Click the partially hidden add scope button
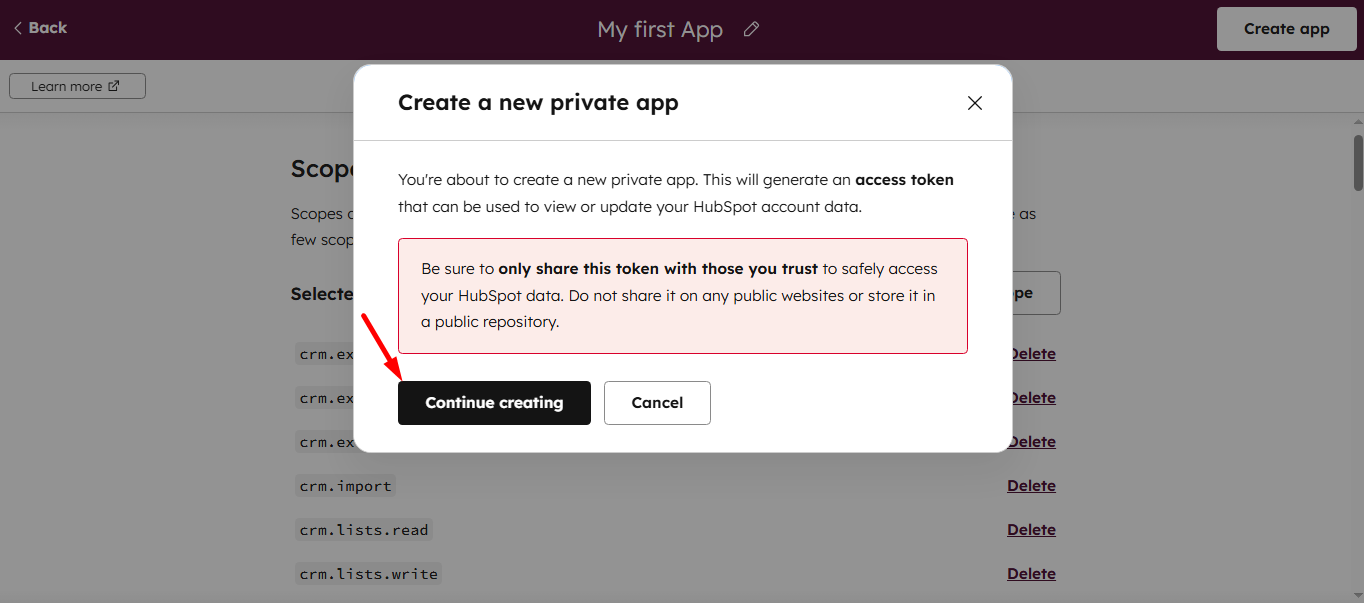 tap(1036, 293)
